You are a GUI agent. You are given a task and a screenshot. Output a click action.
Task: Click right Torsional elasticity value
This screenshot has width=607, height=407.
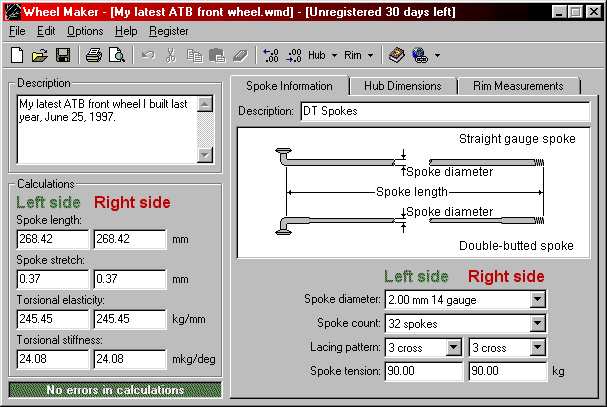[130, 319]
